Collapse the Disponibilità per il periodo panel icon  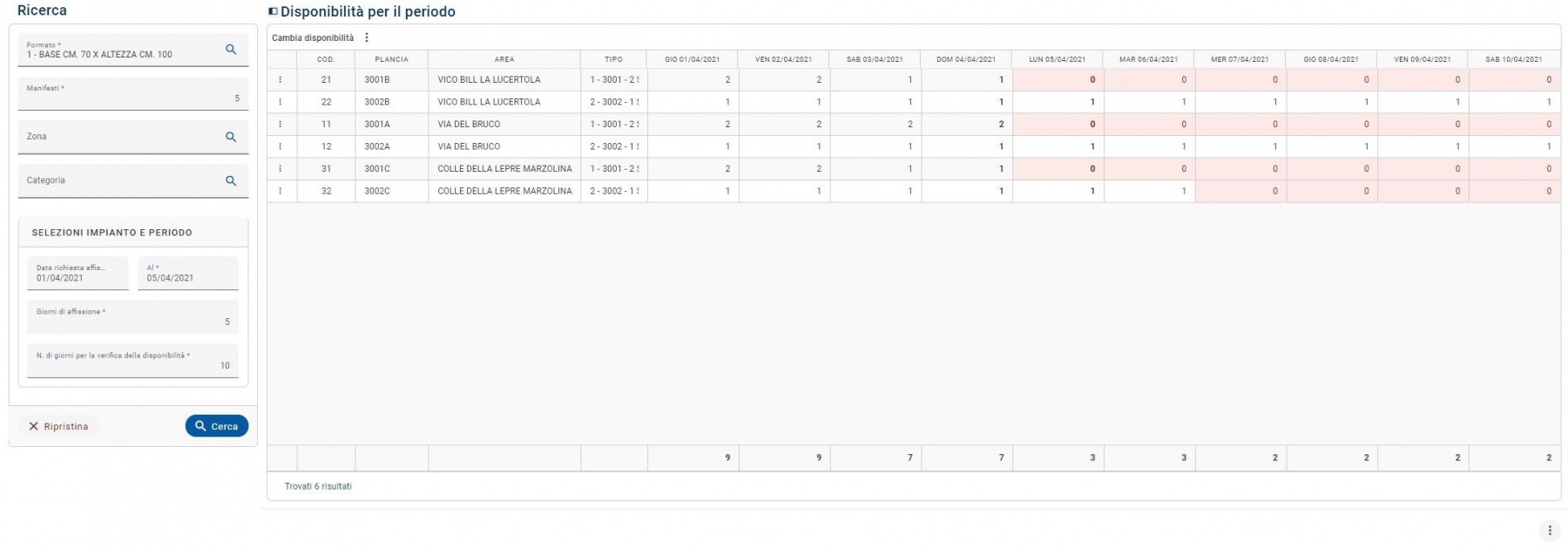point(274,12)
